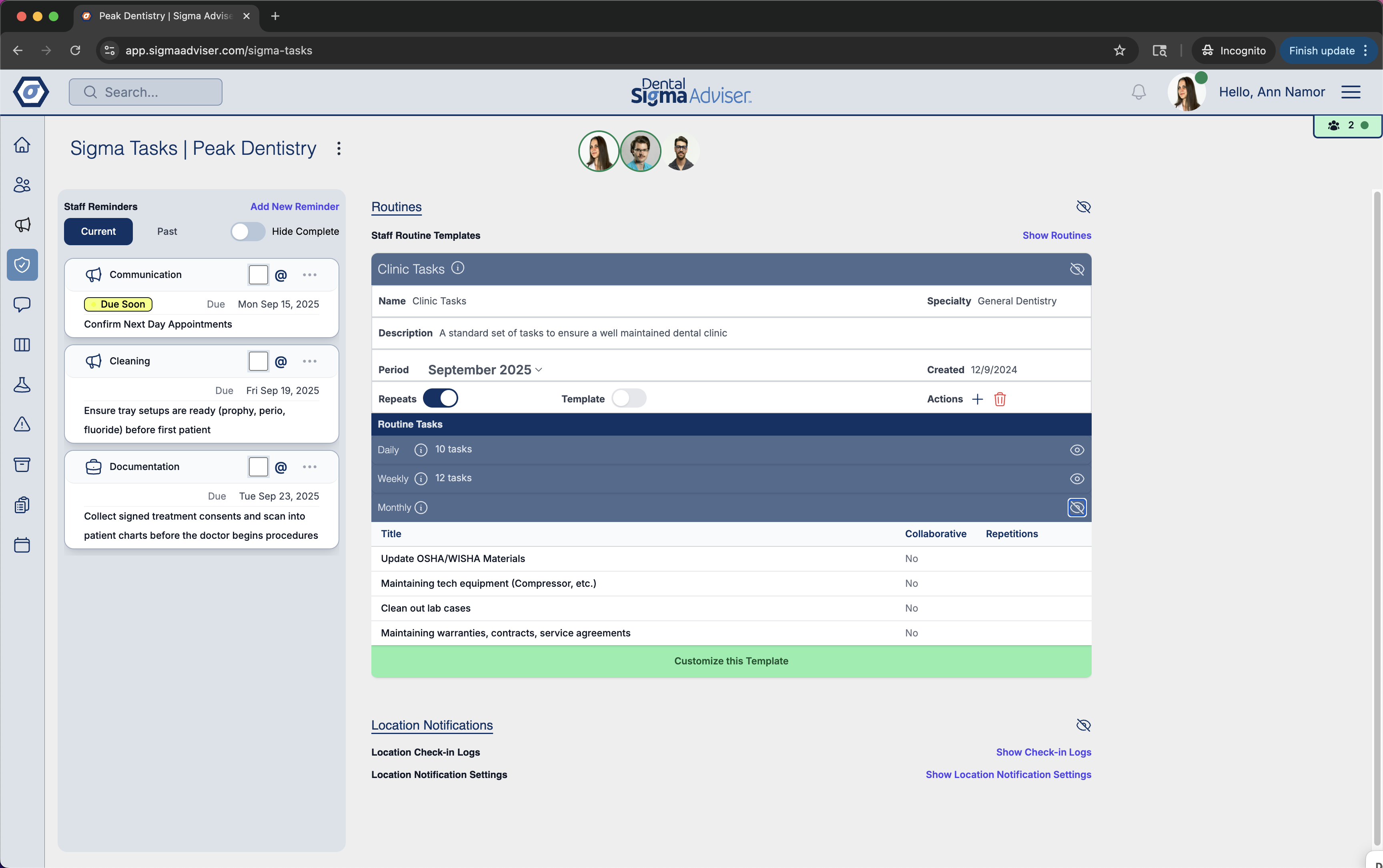Click the Sigma Adviser hexagon logo

(31, 92)
